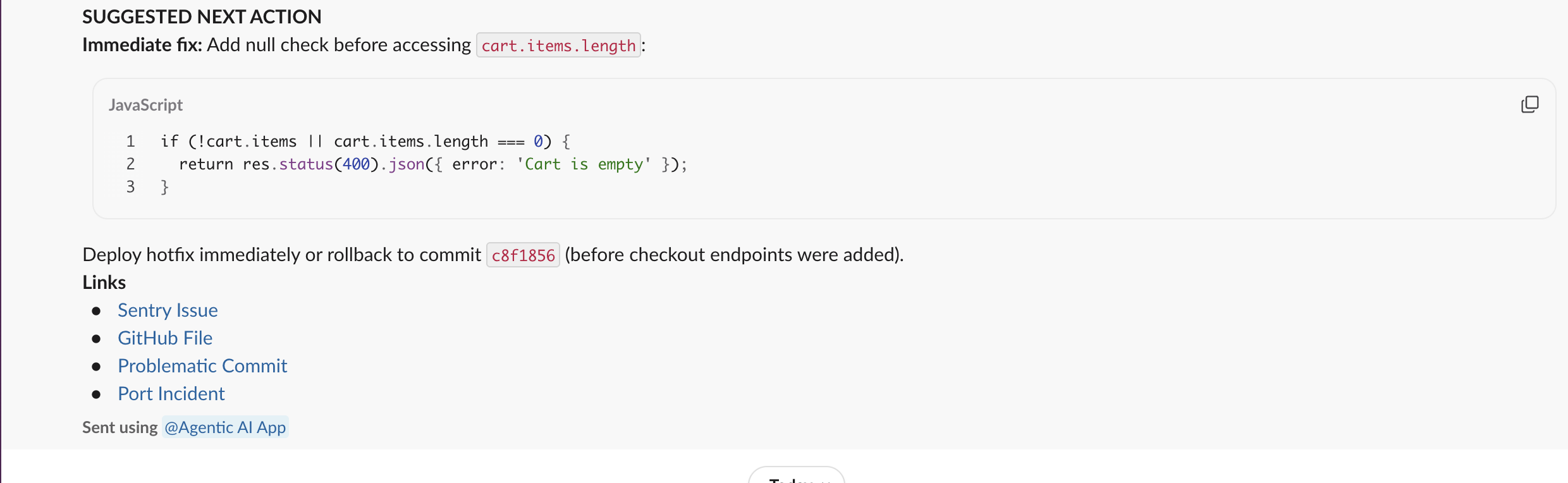Click the cart.items.length inline code

[x=558, y=46]
